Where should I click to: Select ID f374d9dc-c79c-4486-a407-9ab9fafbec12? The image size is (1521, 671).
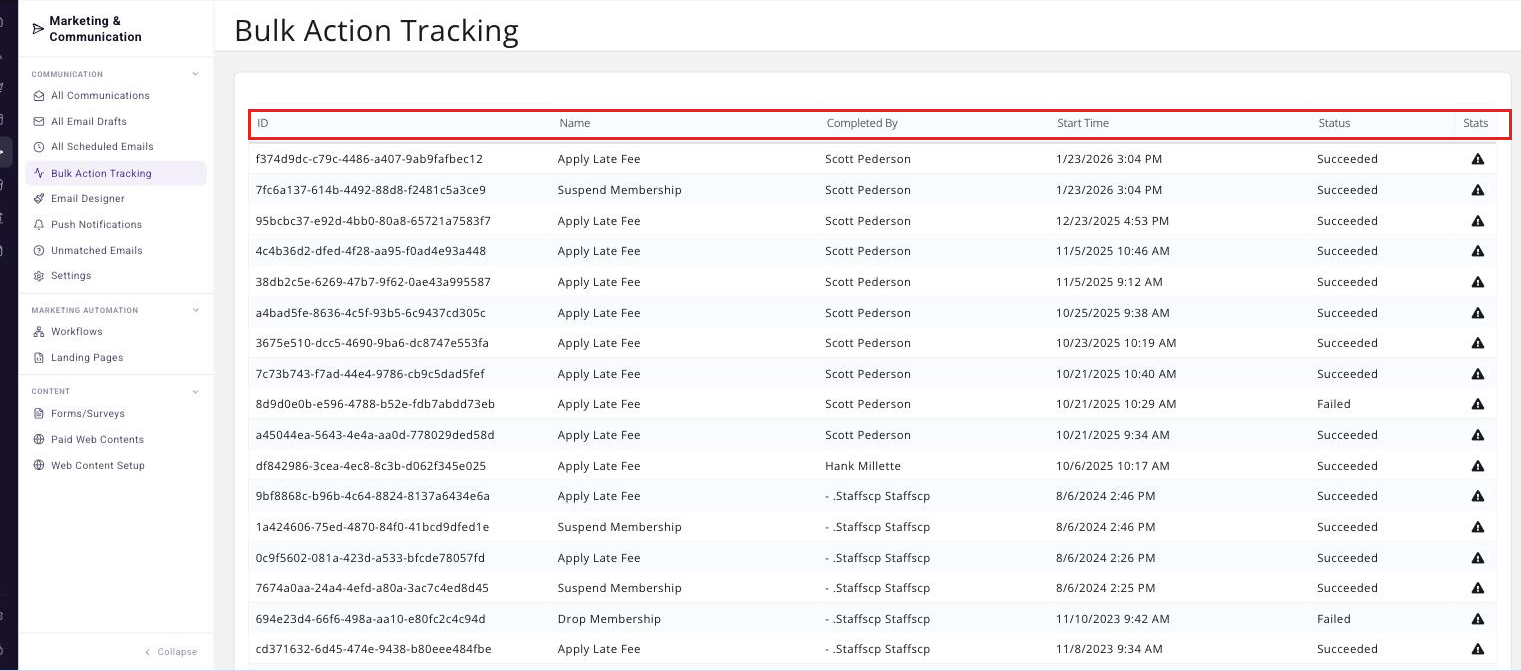point(369,159)
